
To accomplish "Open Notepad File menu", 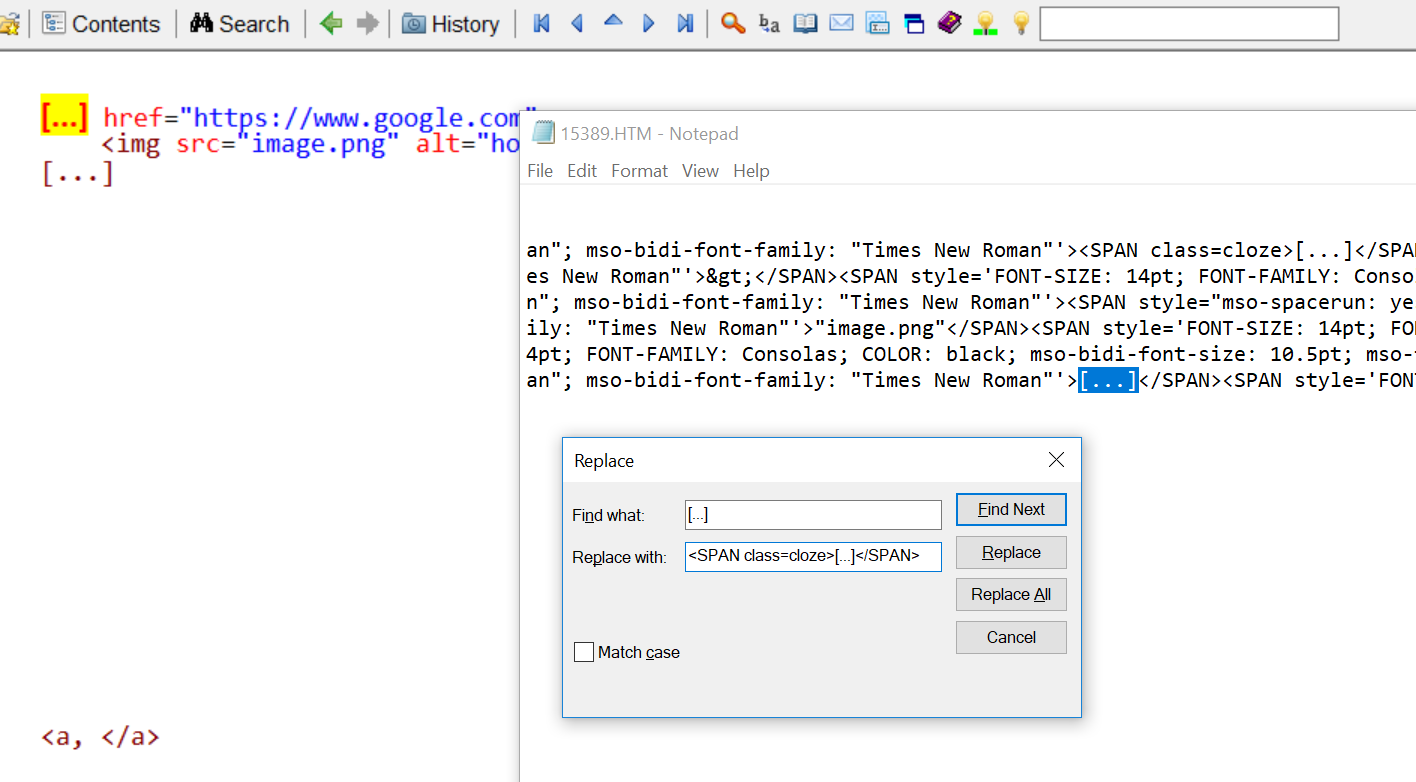I will pos(540,171).
